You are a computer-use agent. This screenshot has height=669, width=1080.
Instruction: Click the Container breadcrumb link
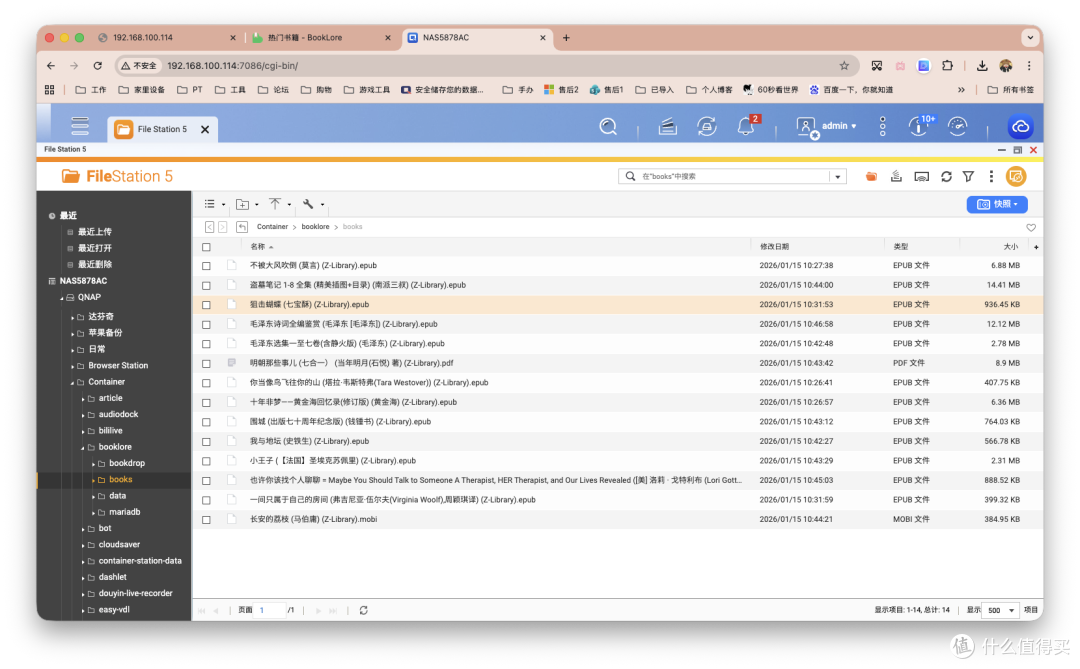[272, 227]
